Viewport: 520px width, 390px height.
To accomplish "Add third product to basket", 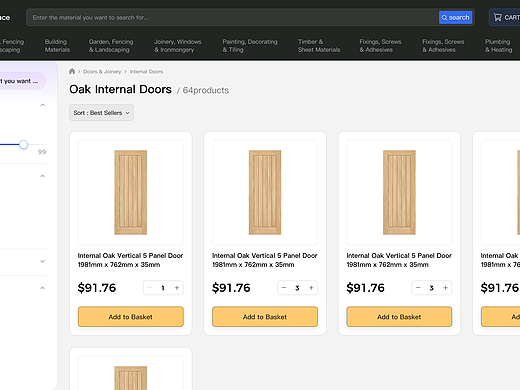I will point(399,317).
